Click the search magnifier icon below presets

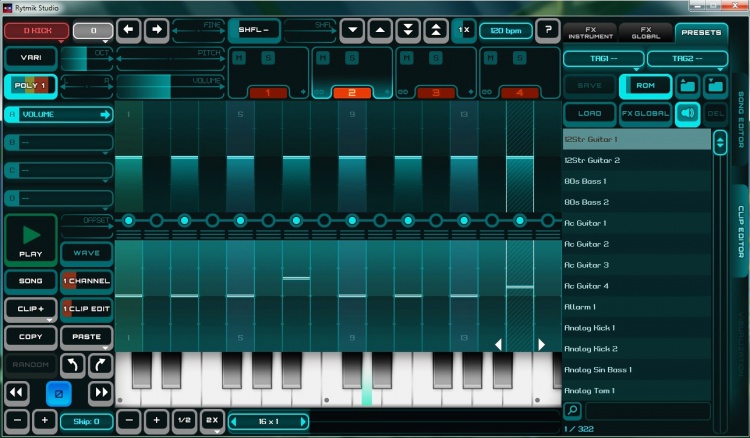coord(572,410)
